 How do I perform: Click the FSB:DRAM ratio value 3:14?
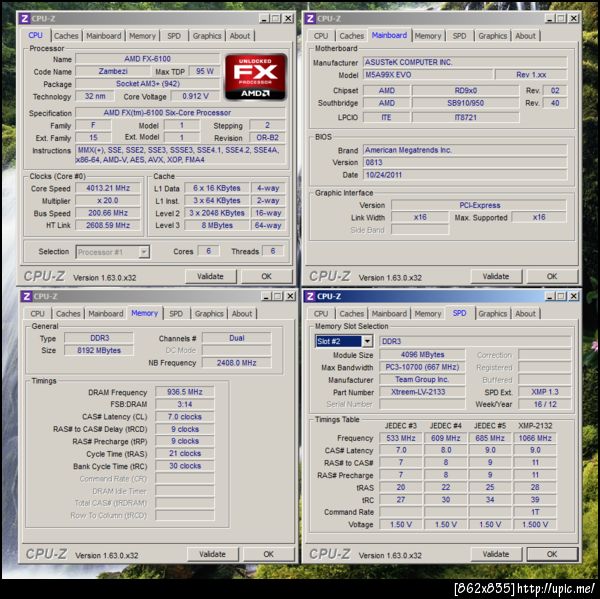coord(185,405)
